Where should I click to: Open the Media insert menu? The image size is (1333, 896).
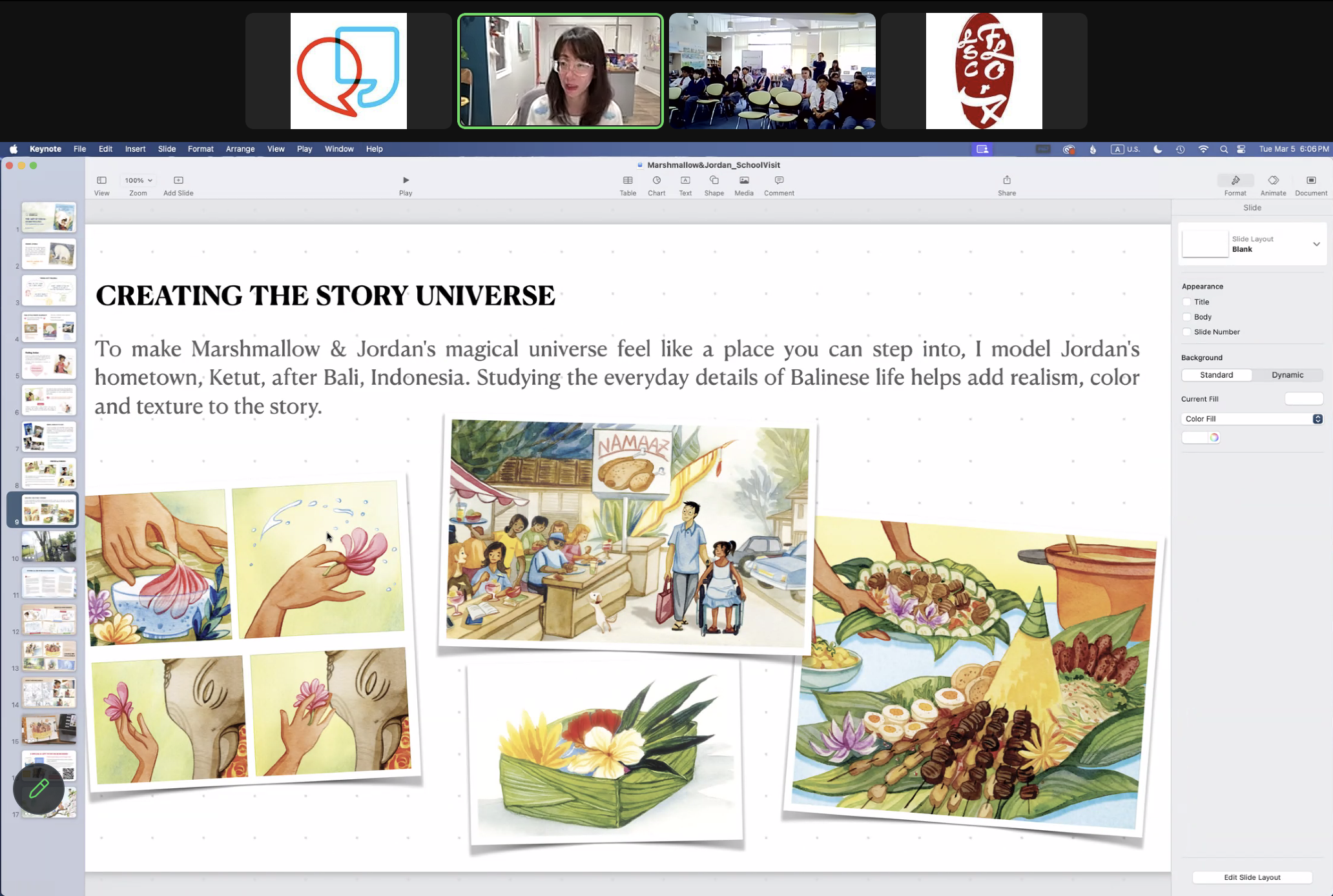(x=744, y=185)
